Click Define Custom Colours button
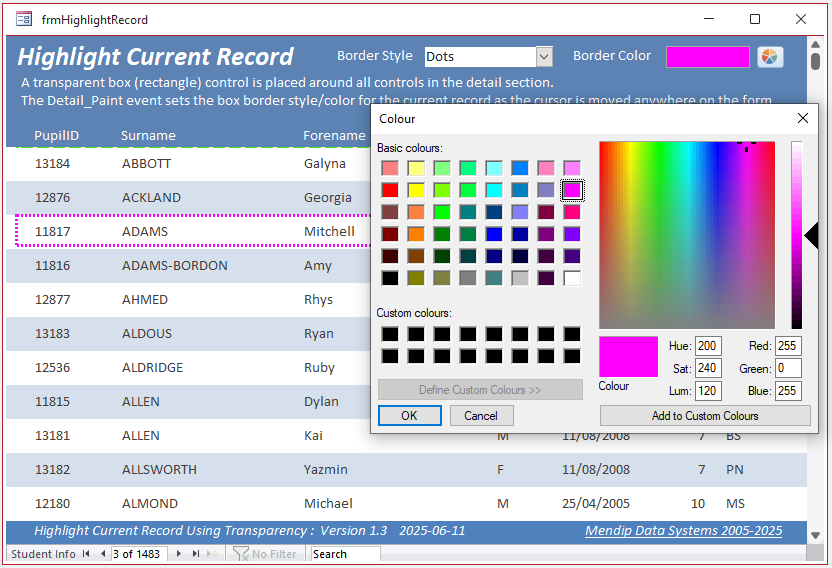The width and height of the screenshot is (832, 568). tap(480, 390)
